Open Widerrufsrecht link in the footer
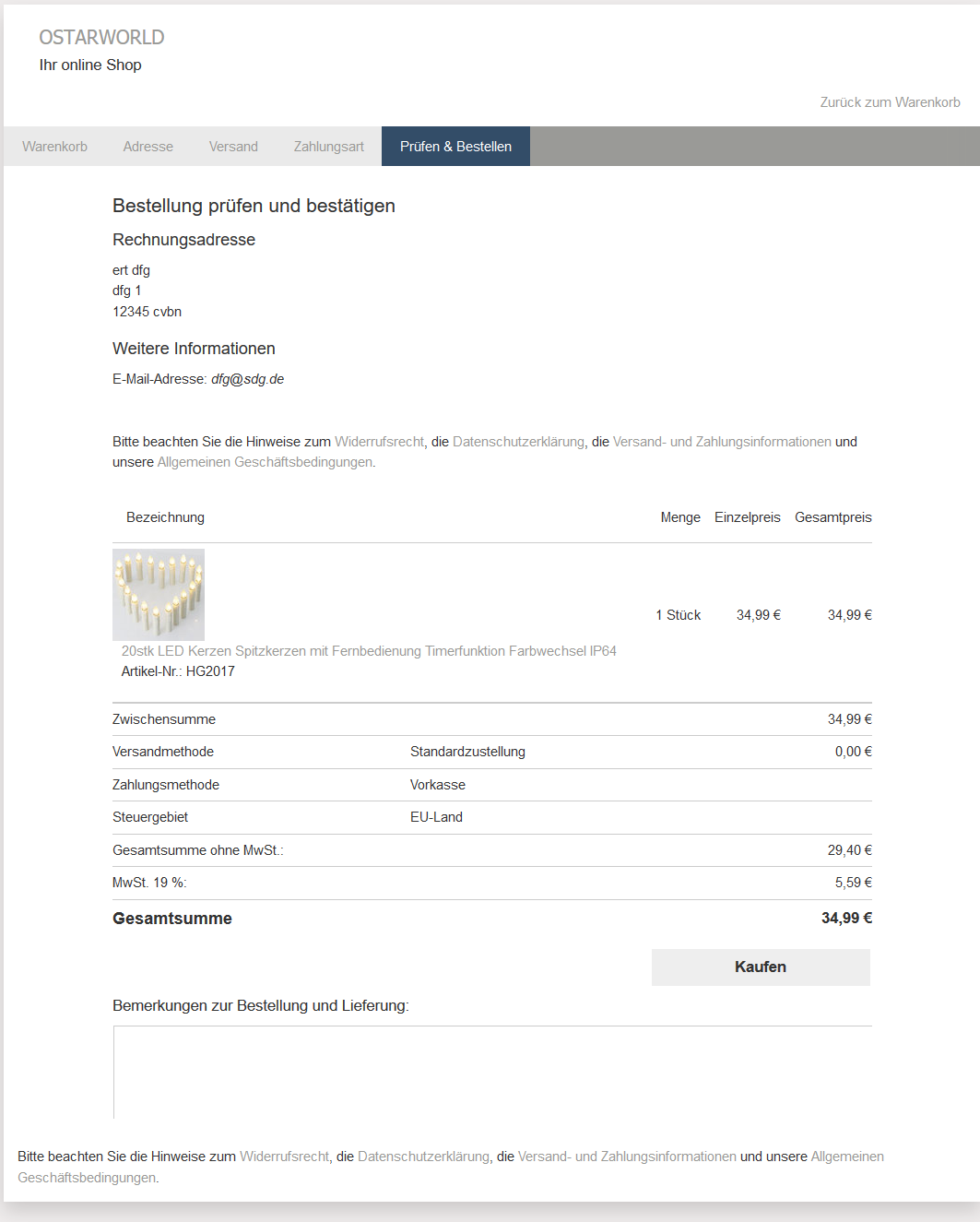The height and width of the screenshot is (1222, 980). click(x=284, y=1157)
